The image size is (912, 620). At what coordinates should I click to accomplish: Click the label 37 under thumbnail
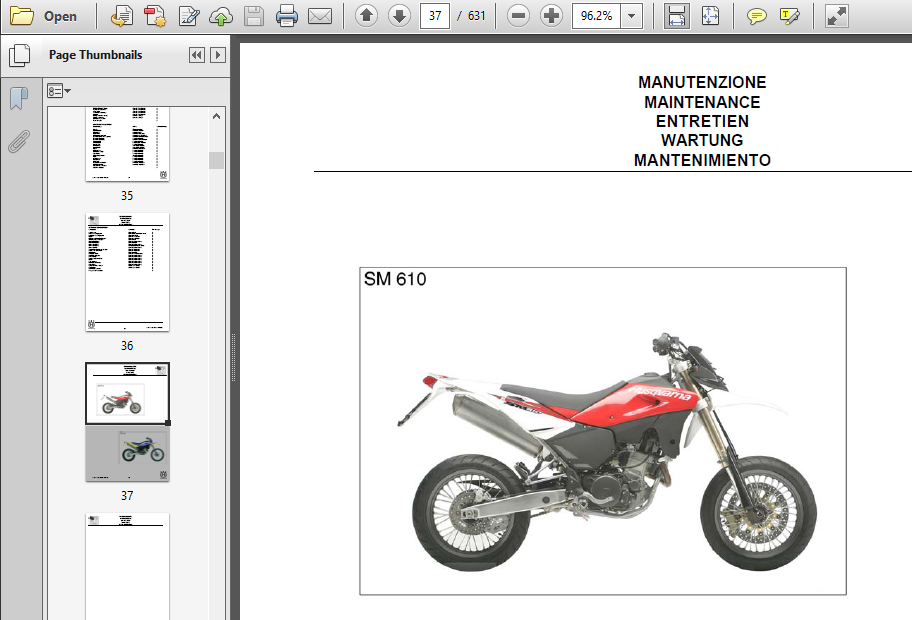tap(127, 496)
